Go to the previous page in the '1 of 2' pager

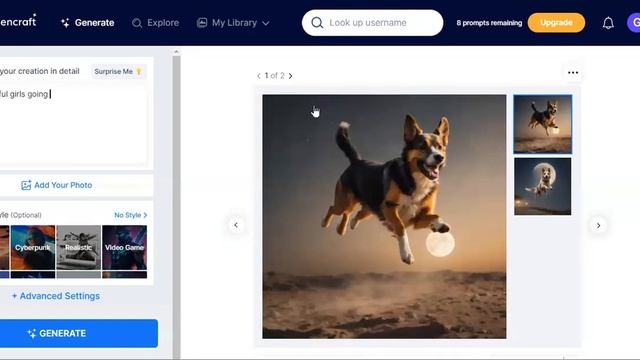point(258,76)
